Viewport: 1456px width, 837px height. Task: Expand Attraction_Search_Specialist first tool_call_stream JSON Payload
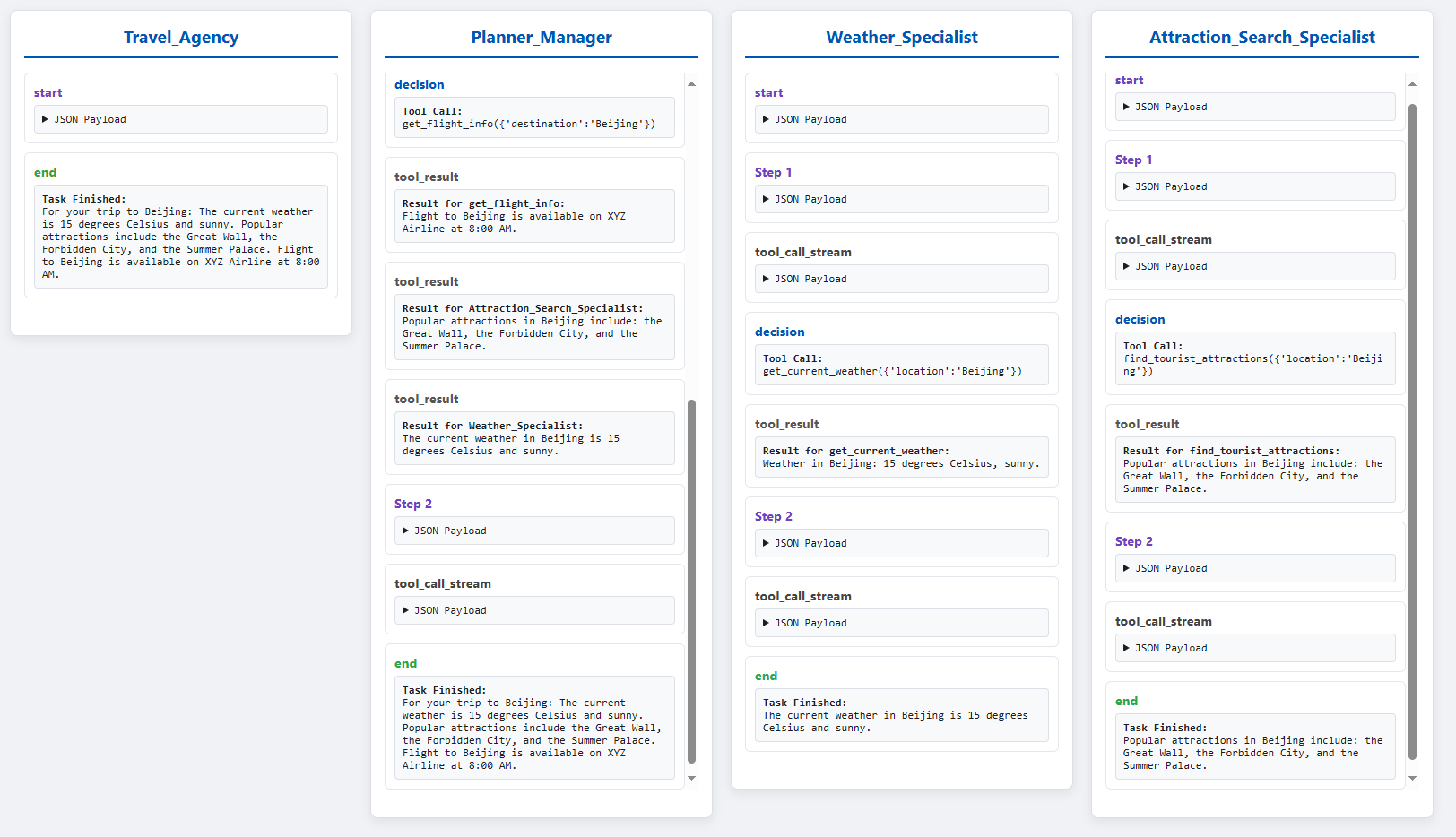pyautogui.click(x=1255, y=266)
